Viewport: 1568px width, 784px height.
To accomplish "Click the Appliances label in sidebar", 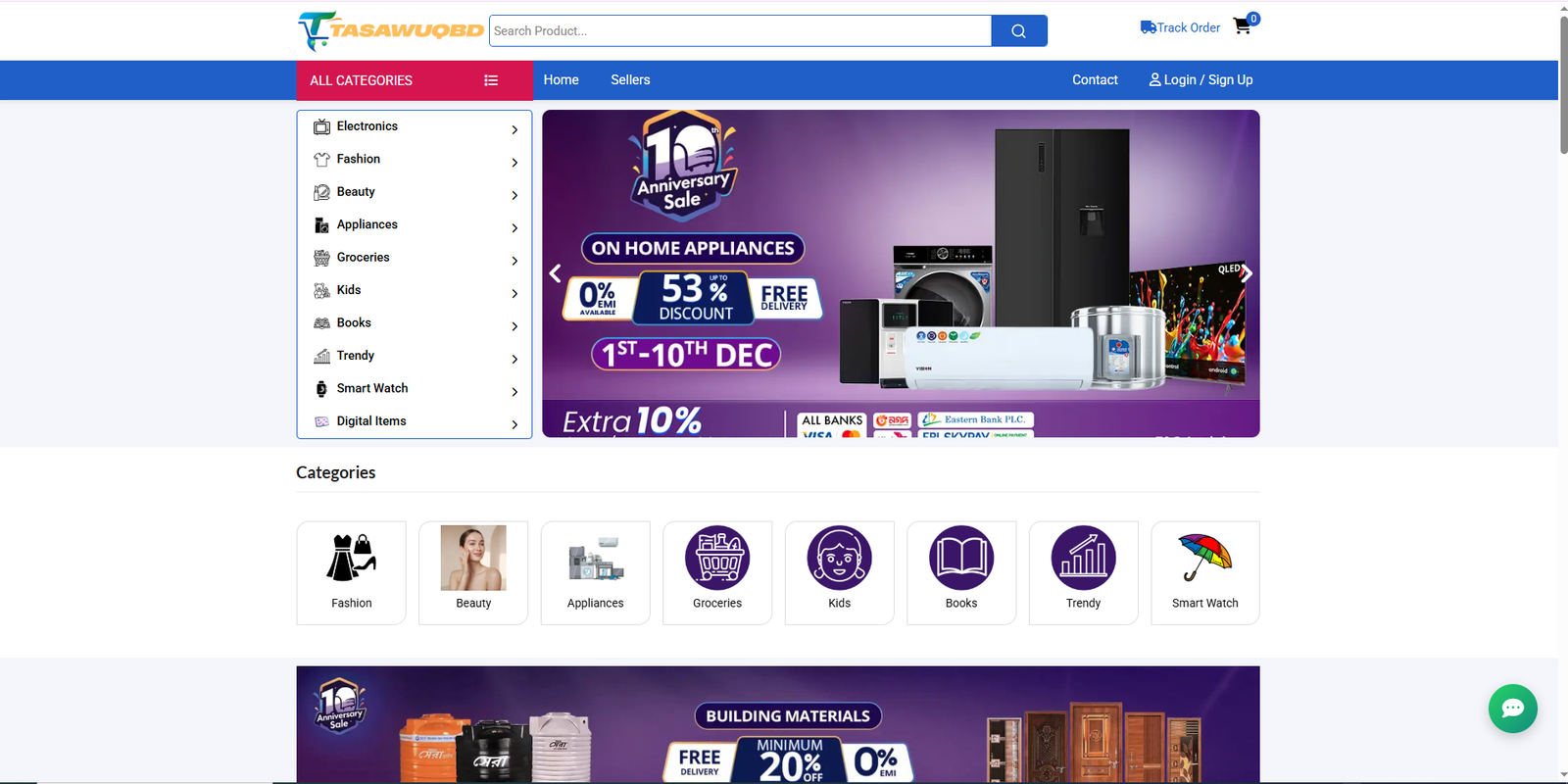I will (367, 224).
